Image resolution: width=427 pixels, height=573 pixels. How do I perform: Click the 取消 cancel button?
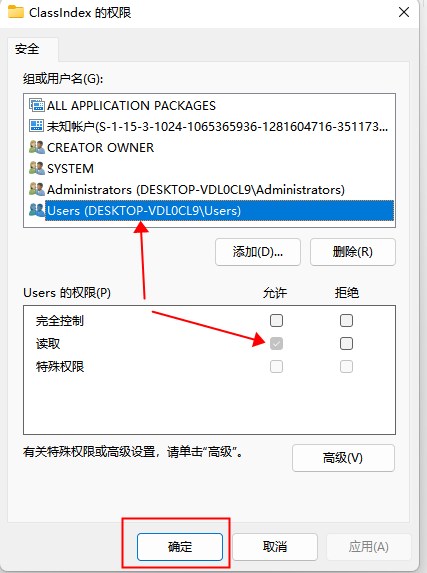tap(275, 547)
